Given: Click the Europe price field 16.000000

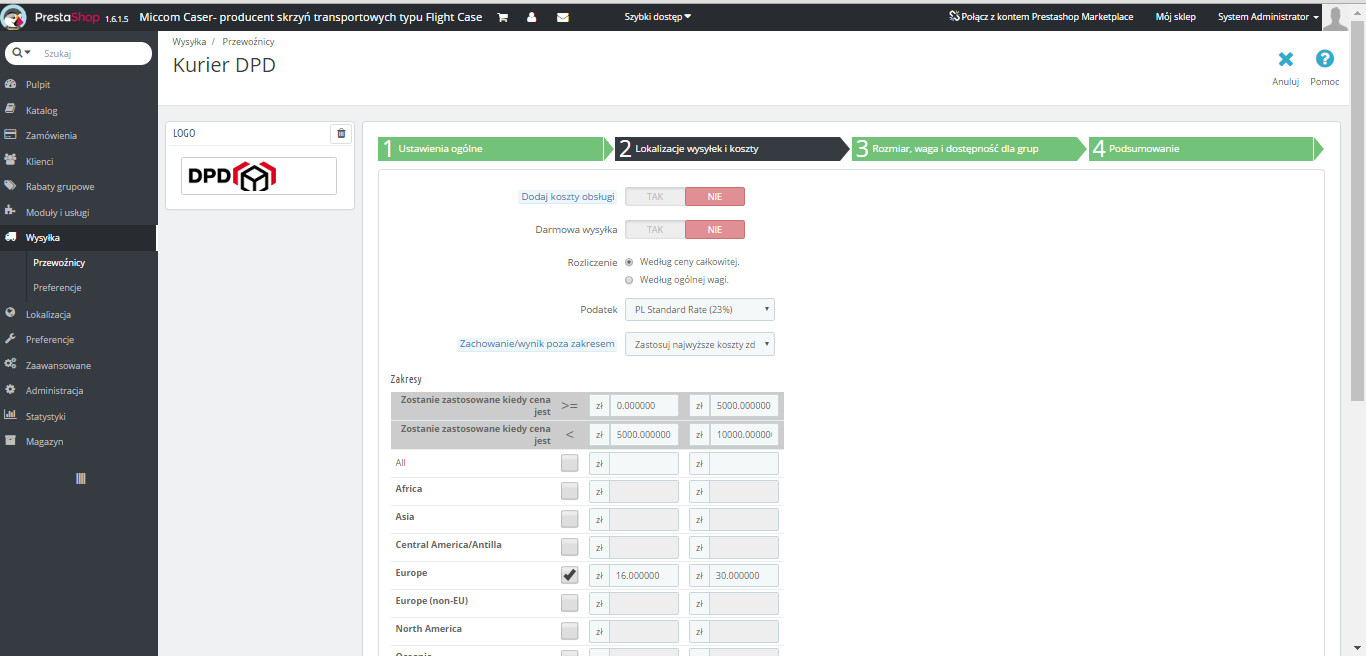Looking at the screenshot, I should point(644,575).
